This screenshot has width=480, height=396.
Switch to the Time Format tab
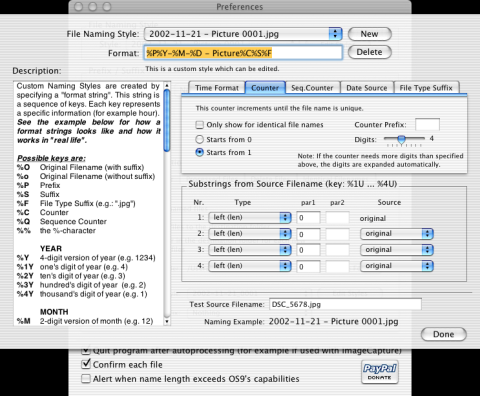pos(217,88)
